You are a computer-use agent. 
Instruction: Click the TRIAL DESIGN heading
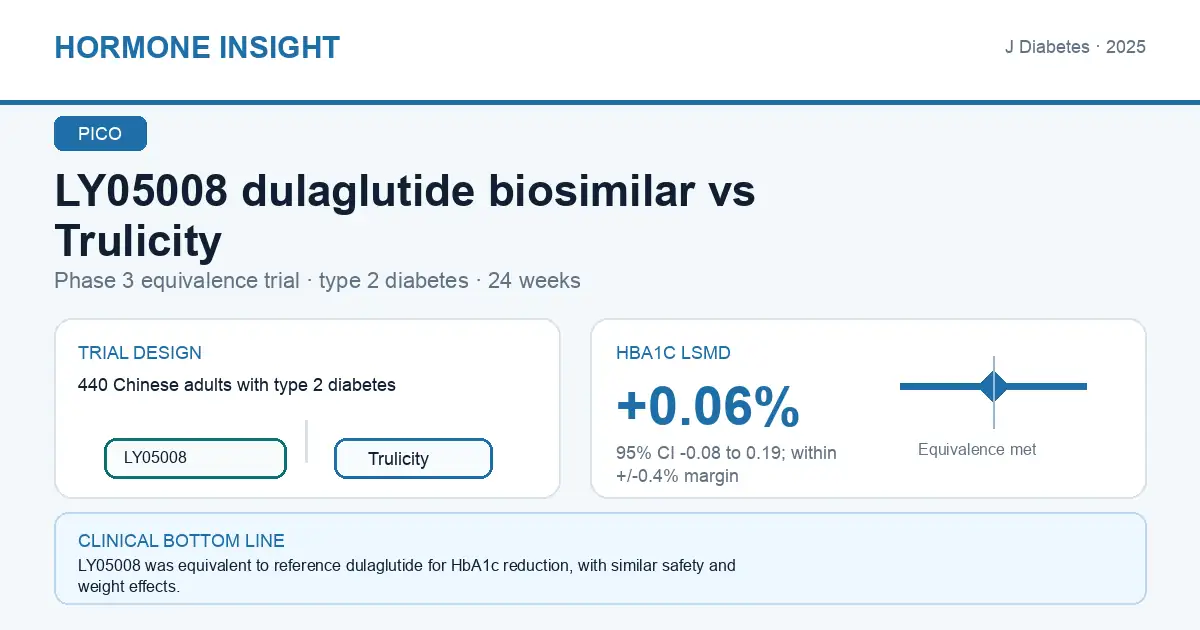pyautogui.click(x=140, y=353)
